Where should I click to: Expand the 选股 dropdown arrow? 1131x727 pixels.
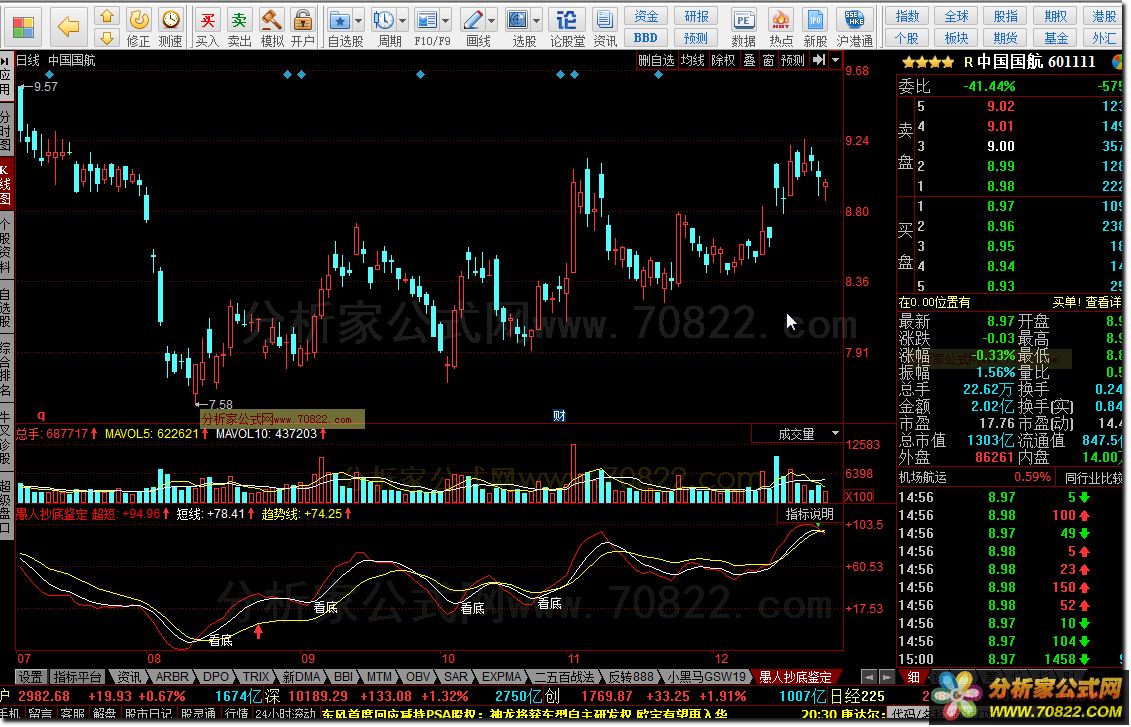[537, 20]
